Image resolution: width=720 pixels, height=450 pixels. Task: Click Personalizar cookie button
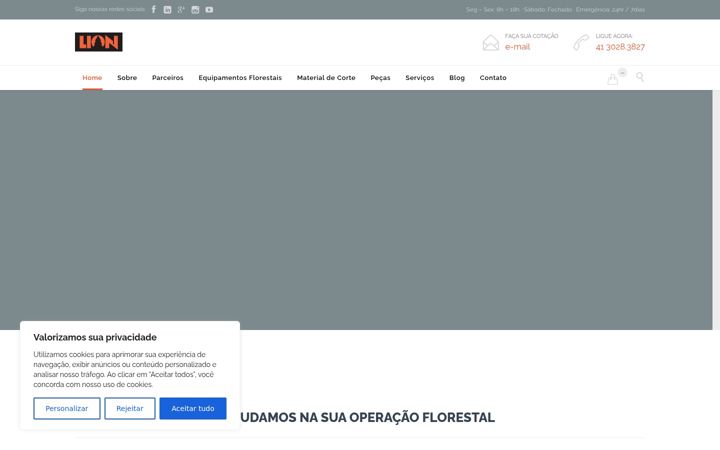pos(67,408)
